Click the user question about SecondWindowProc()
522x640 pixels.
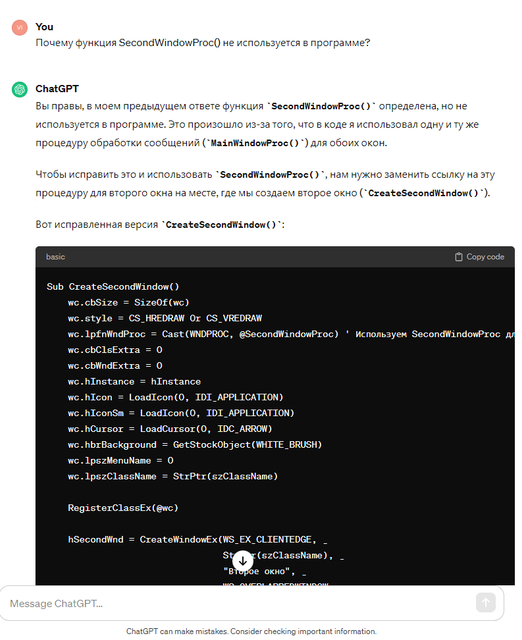pos(202,43)
